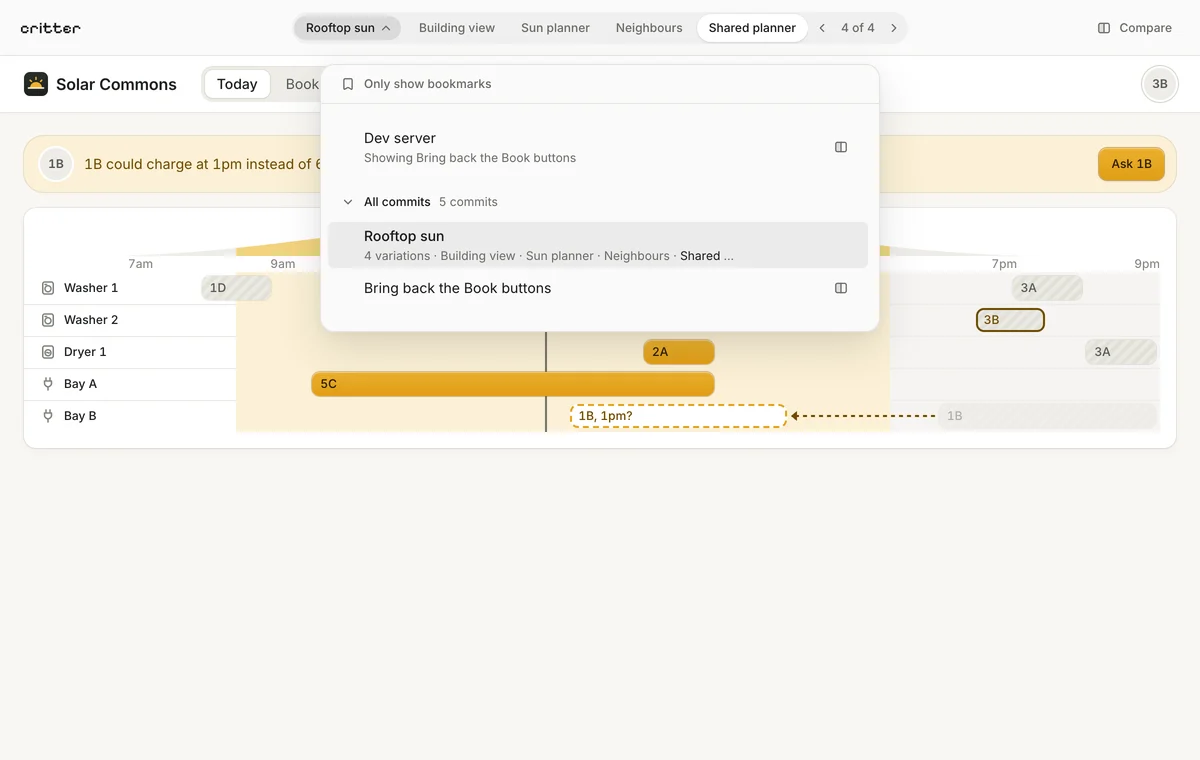Open the Neighbours variation tab

click(x=649, y=28)
